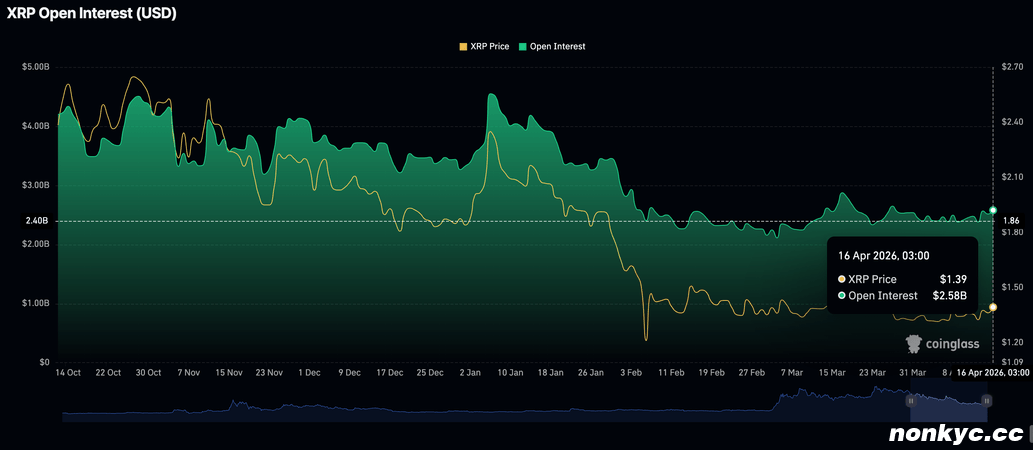The height and width of the screenshot is (450, 1033).
Task: Click the $2.58B Open Interest tooltip value
Action: pyautogui.click(x=948, y=296)
